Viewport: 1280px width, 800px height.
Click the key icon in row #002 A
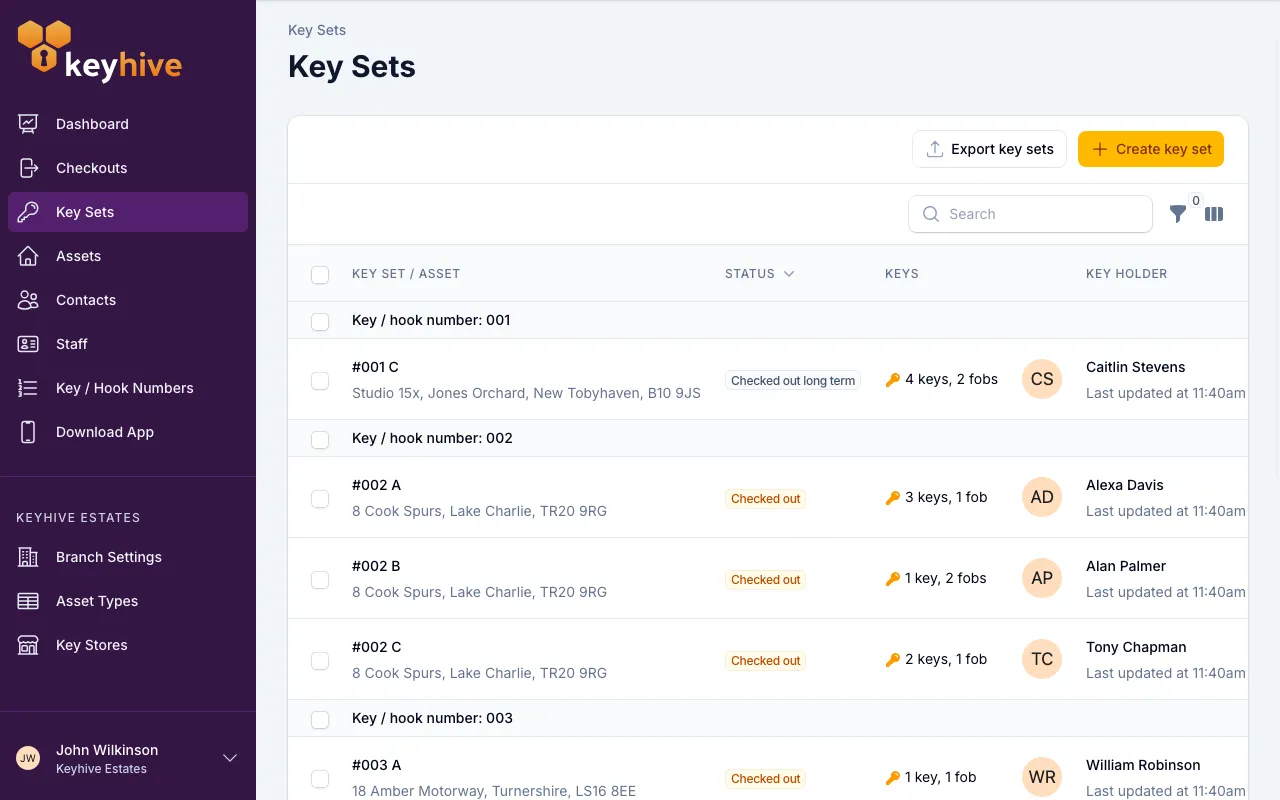click(893, 498)
